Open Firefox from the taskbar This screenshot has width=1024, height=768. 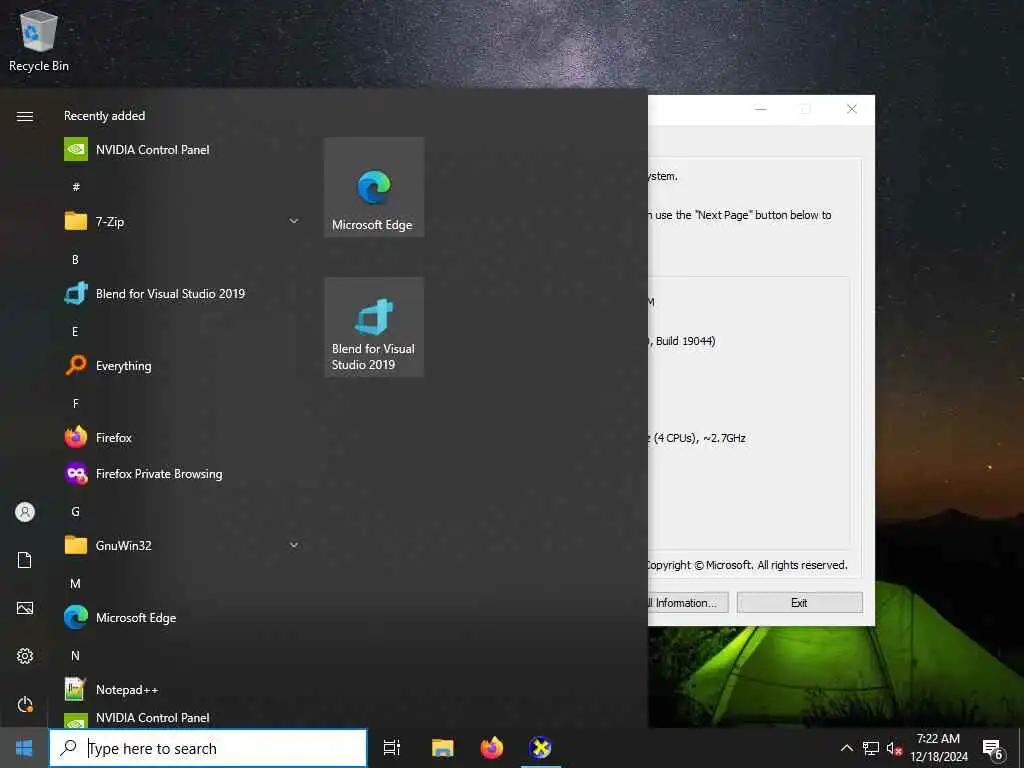[x=492, y=748]
